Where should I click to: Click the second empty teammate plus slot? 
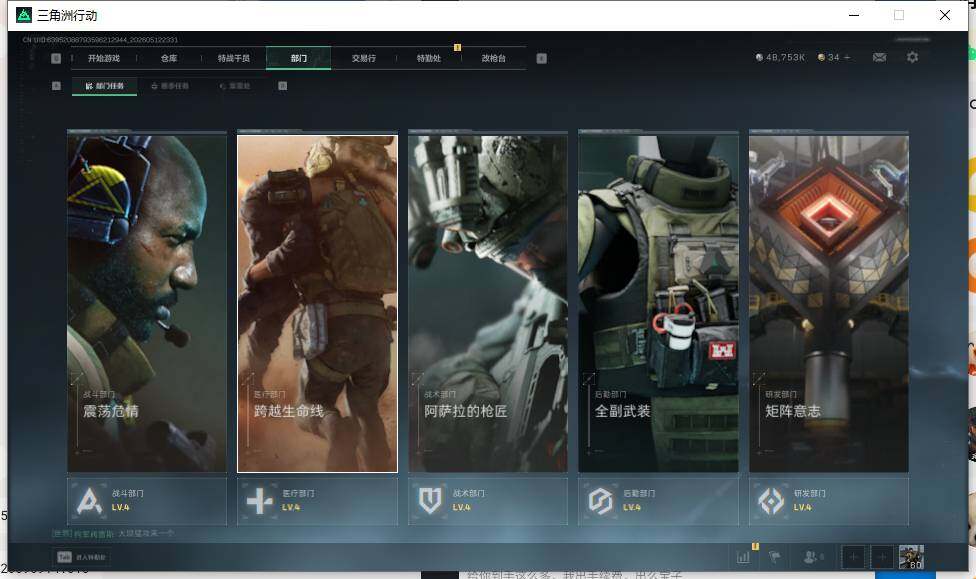point(882,557)
